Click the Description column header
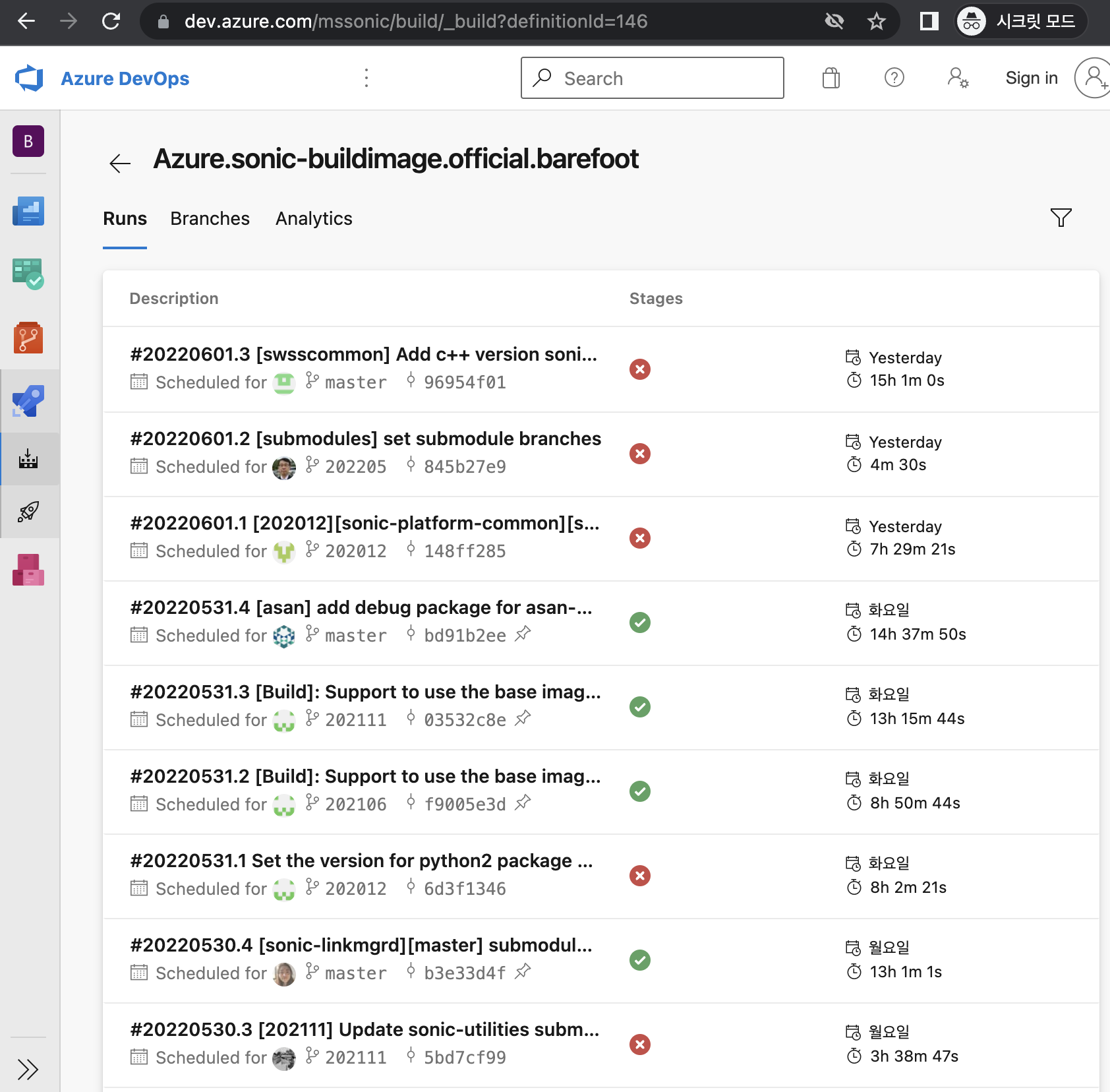This screenshot has height=1092, width=1110. tap(174, 299)
